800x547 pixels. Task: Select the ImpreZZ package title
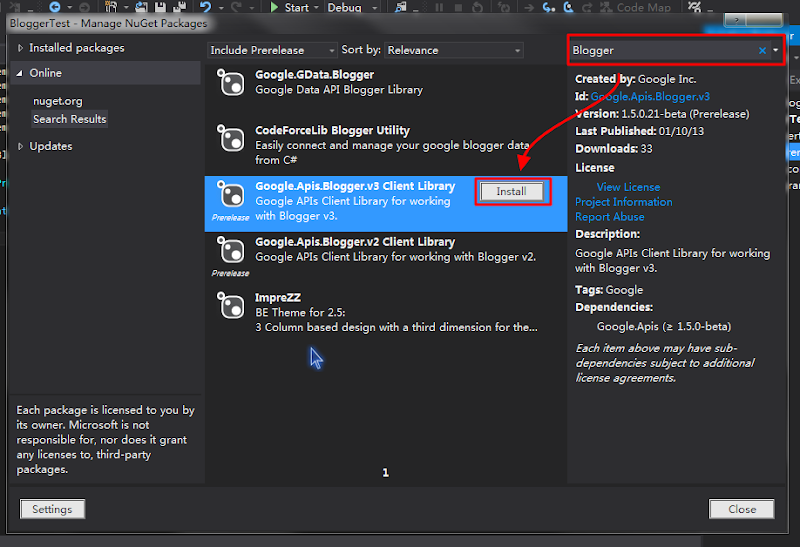click(x=278, y=297)
